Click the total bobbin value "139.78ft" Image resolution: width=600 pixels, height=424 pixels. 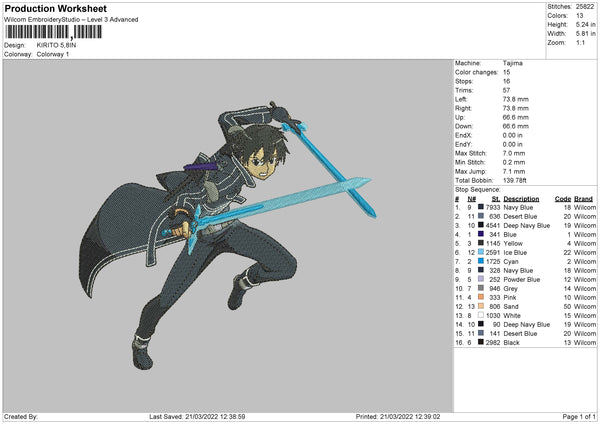click(x=514, y=180)
